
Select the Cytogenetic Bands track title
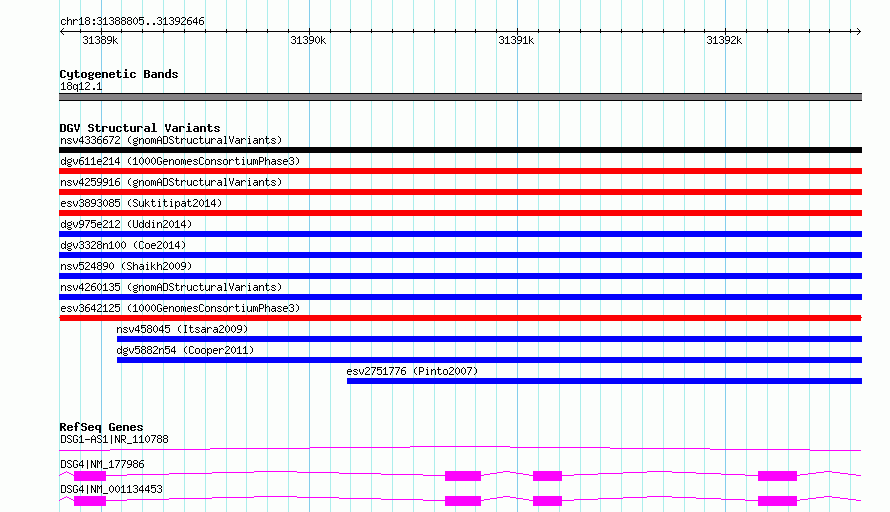click(119, 74)
